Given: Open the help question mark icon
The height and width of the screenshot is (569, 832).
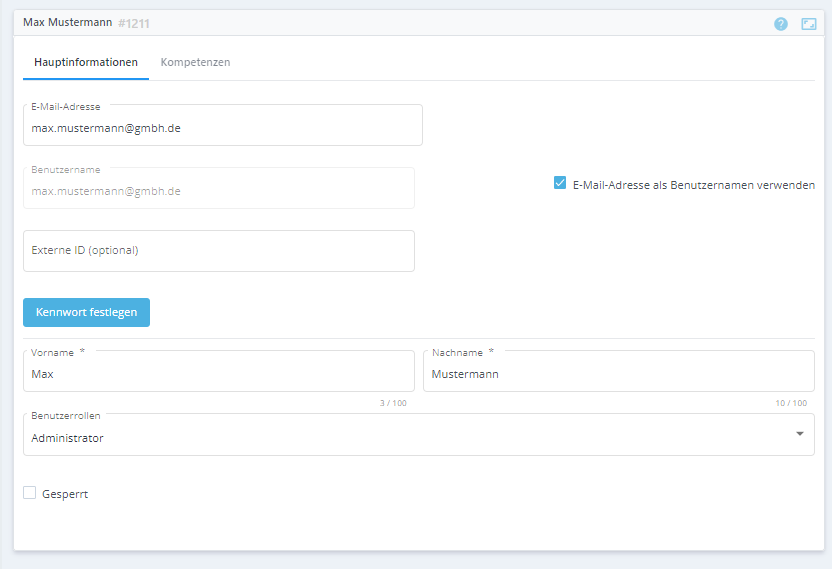Looking at the screenshot, I should 781,24.
